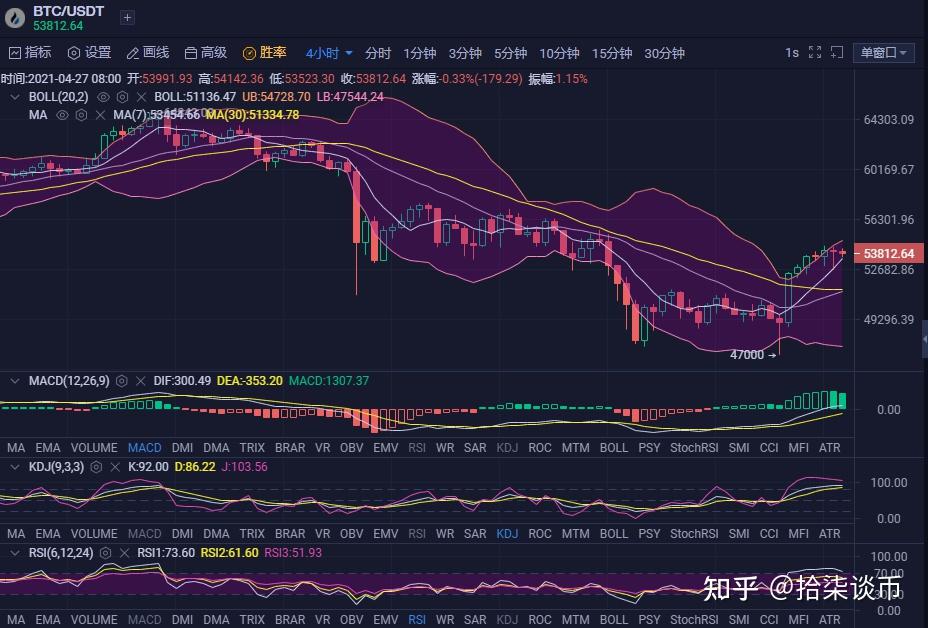Select OBV in MACD panel indicator row
Screen dimensions: 928x628
click(351, 447)
